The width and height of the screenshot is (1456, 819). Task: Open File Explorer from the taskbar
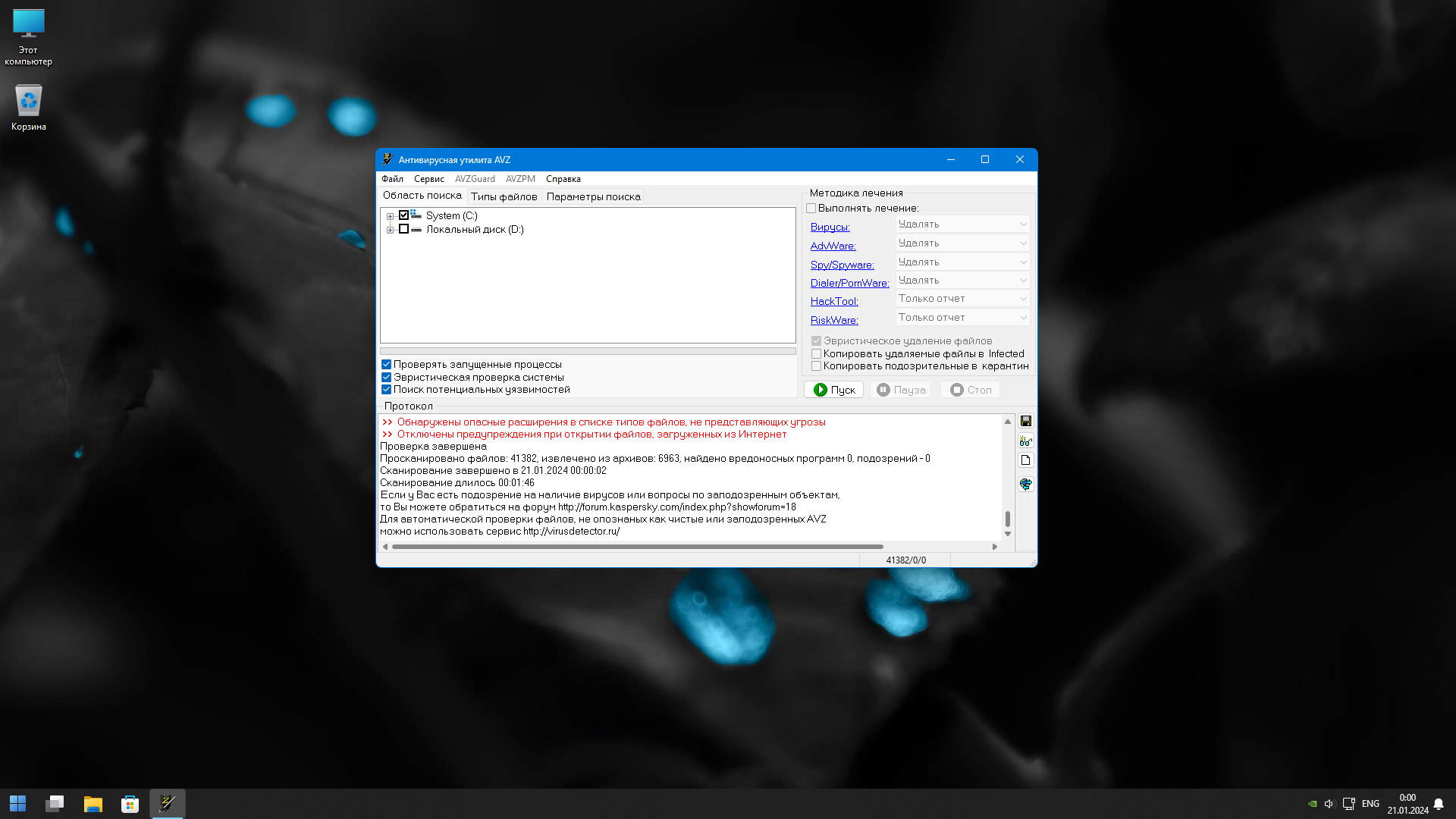click(x=93, y=804)
